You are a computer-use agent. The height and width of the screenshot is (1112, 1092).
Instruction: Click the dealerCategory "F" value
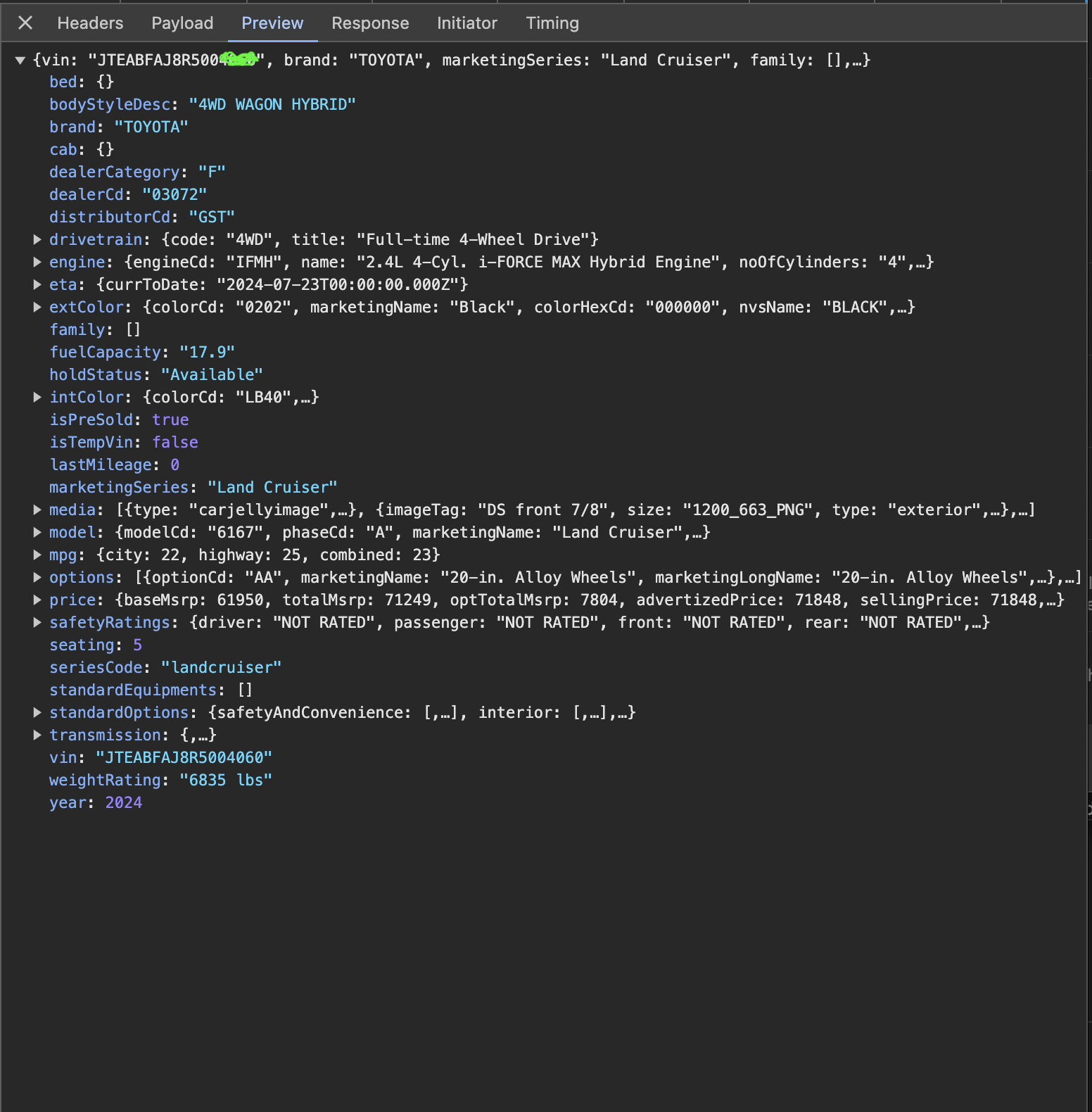pos(212,172)
